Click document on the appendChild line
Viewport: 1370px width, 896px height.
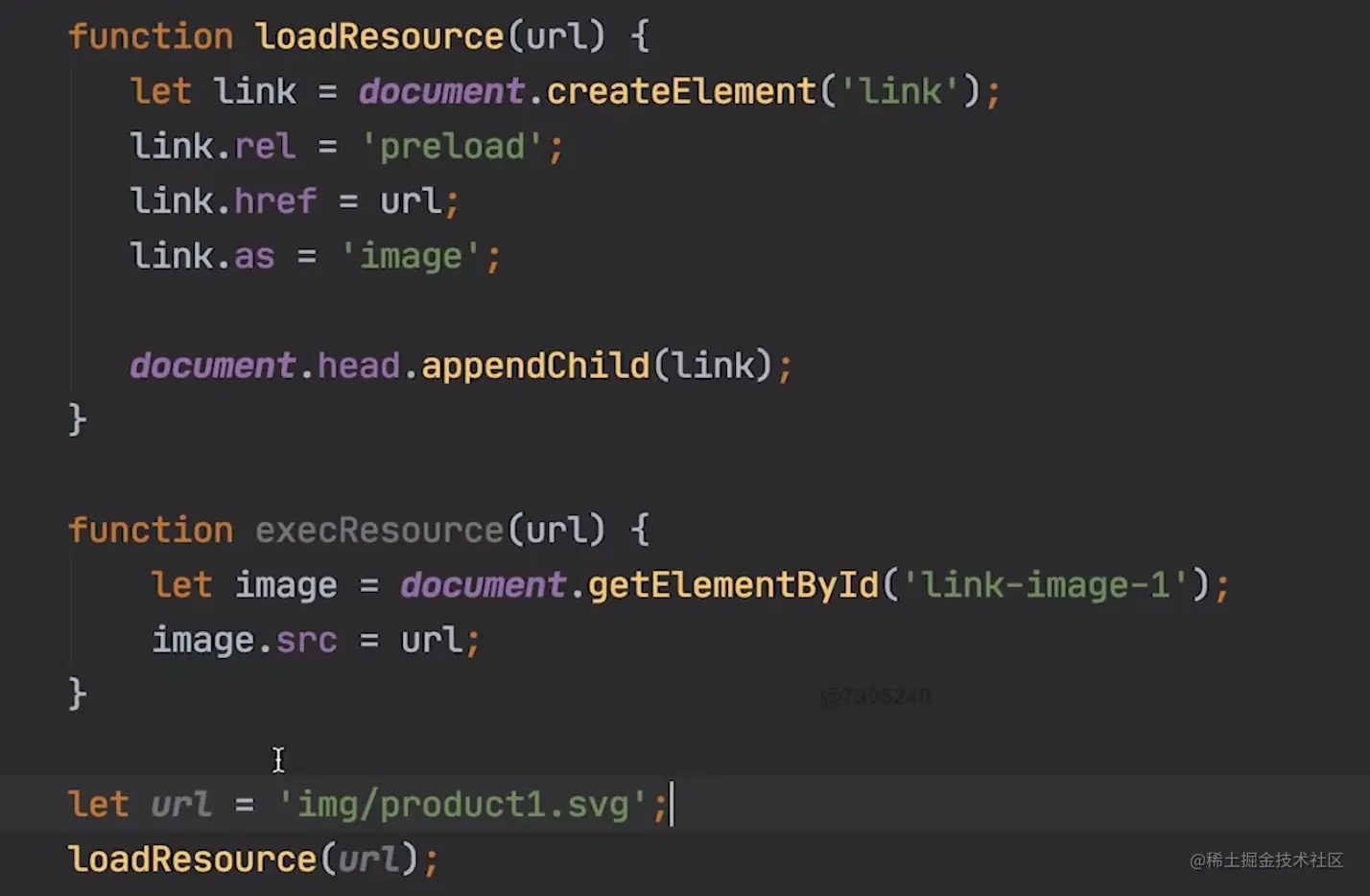coord(212,365)
